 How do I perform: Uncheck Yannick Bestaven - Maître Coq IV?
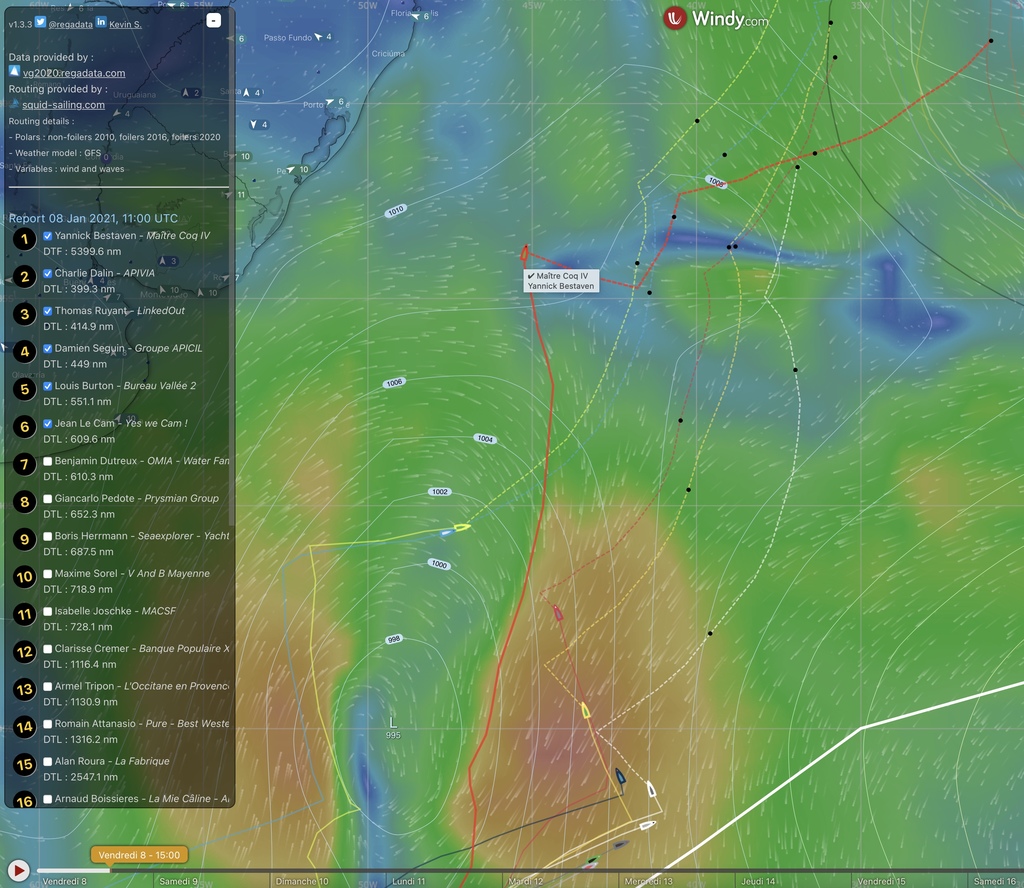point(48,236)
